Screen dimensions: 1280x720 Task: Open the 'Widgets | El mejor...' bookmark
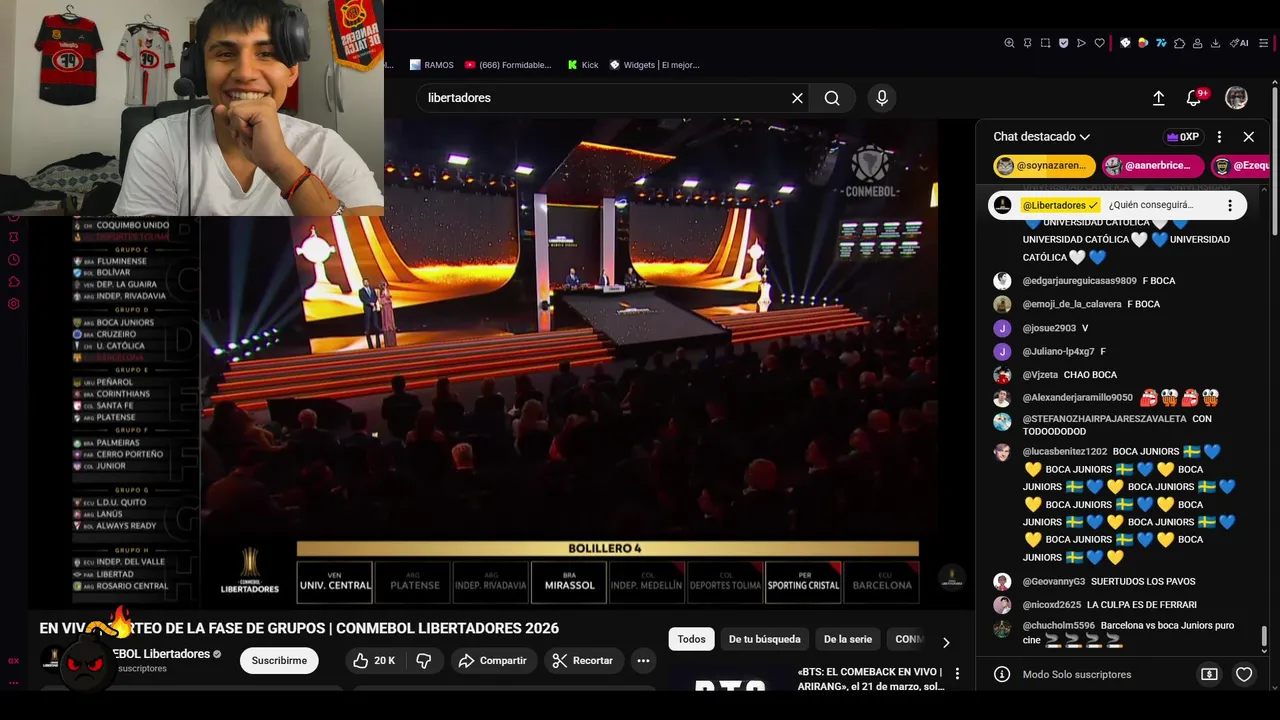(x=654, y=65)
